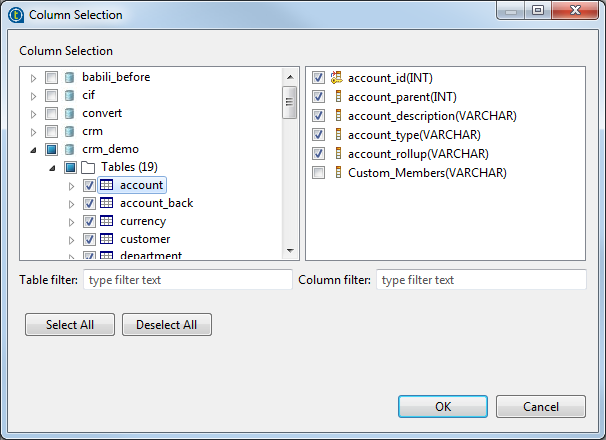Click the babili_before database icon
Viewport: 606px width, 440px height.
tap(69, 77)
